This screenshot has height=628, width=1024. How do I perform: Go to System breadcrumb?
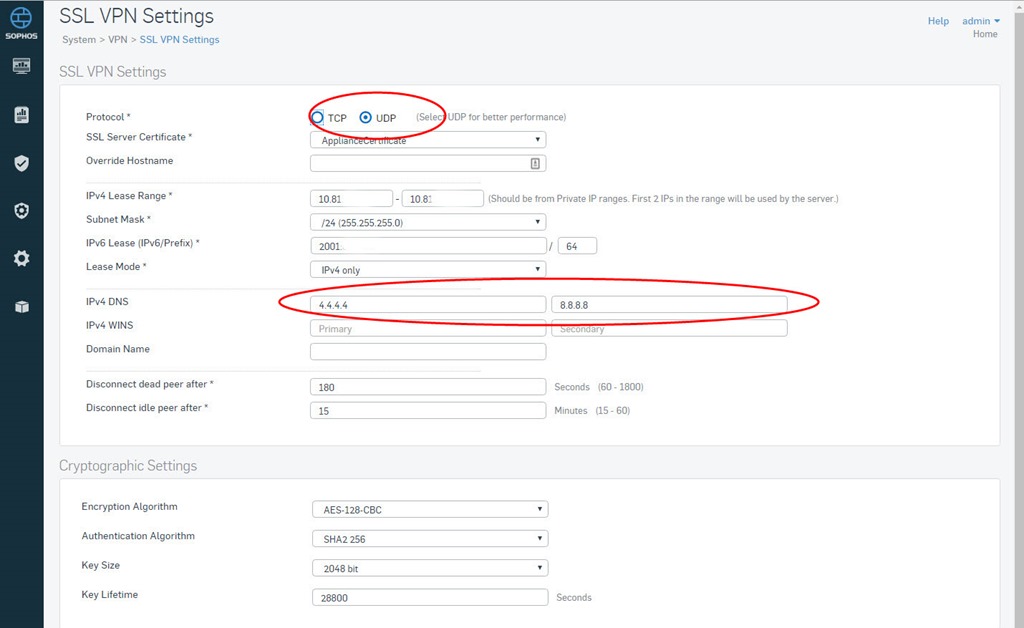[x=79, y=40]
